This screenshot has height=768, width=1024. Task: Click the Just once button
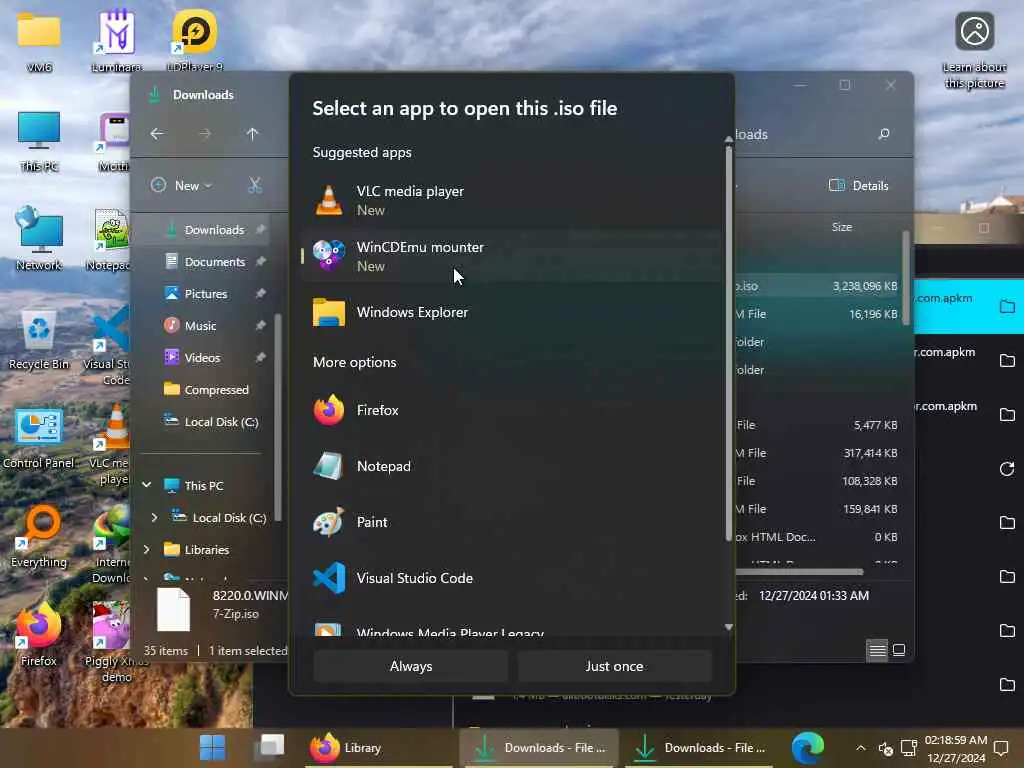coord(614,666)
